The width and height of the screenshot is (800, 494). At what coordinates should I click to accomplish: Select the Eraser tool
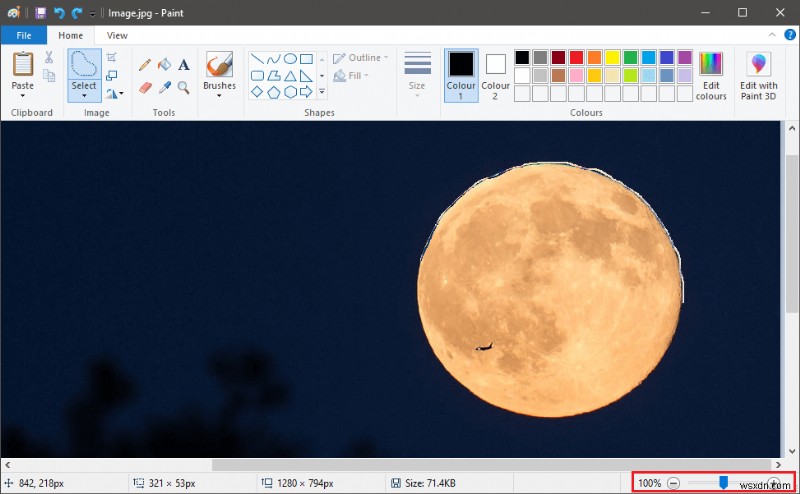click(x=144, y=89)
